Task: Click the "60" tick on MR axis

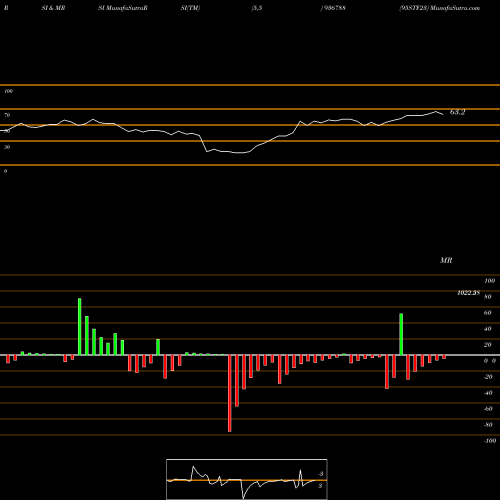Action: (x=488, y=313)
